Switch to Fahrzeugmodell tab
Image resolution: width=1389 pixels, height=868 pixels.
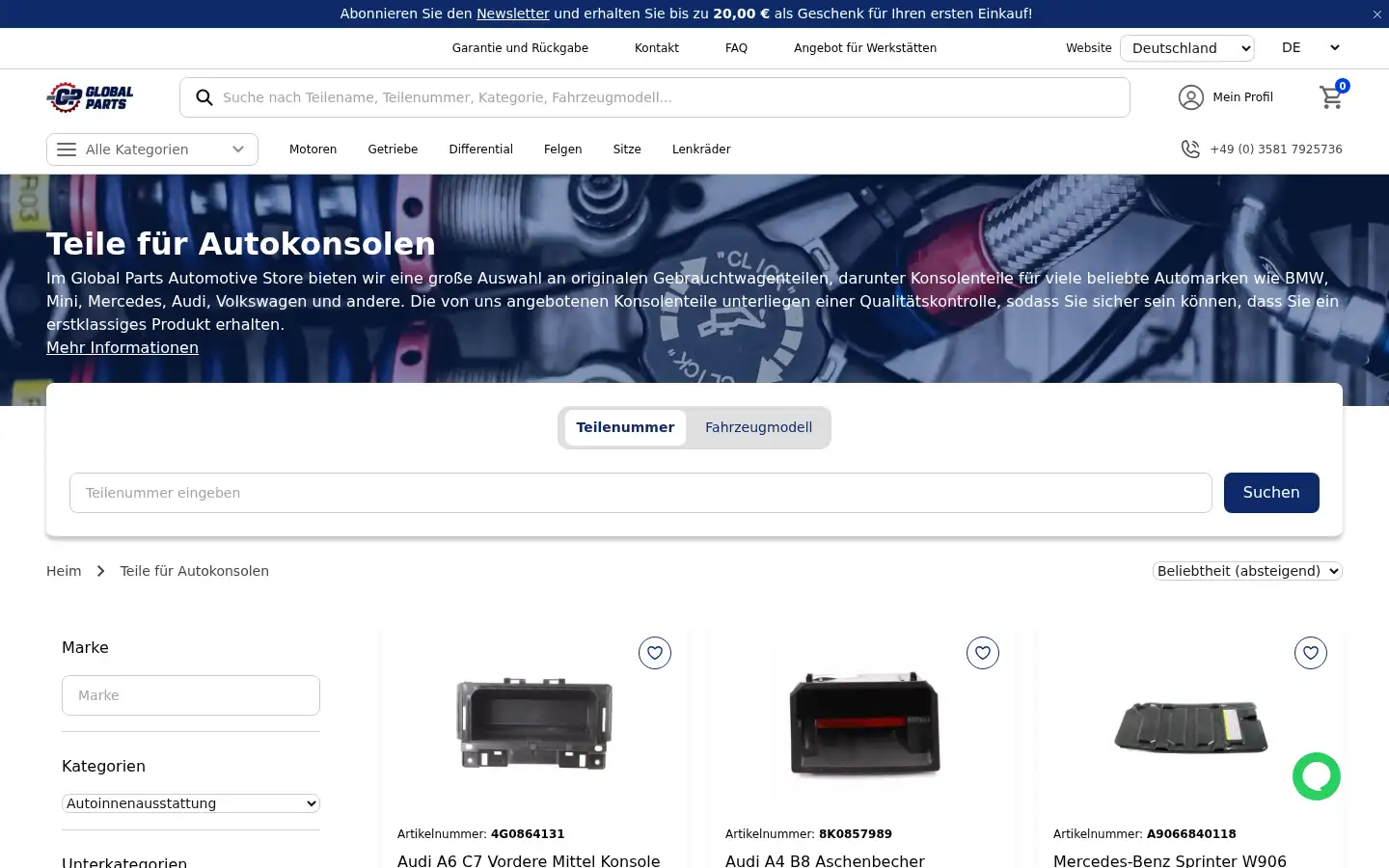(758, 427)
